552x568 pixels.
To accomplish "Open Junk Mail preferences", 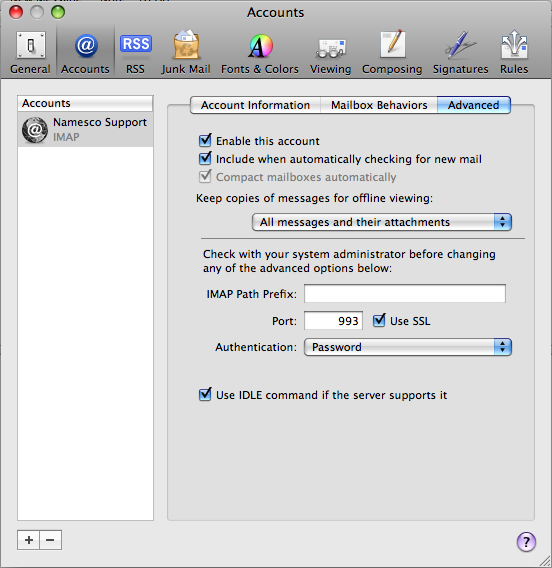I will 186,52.
